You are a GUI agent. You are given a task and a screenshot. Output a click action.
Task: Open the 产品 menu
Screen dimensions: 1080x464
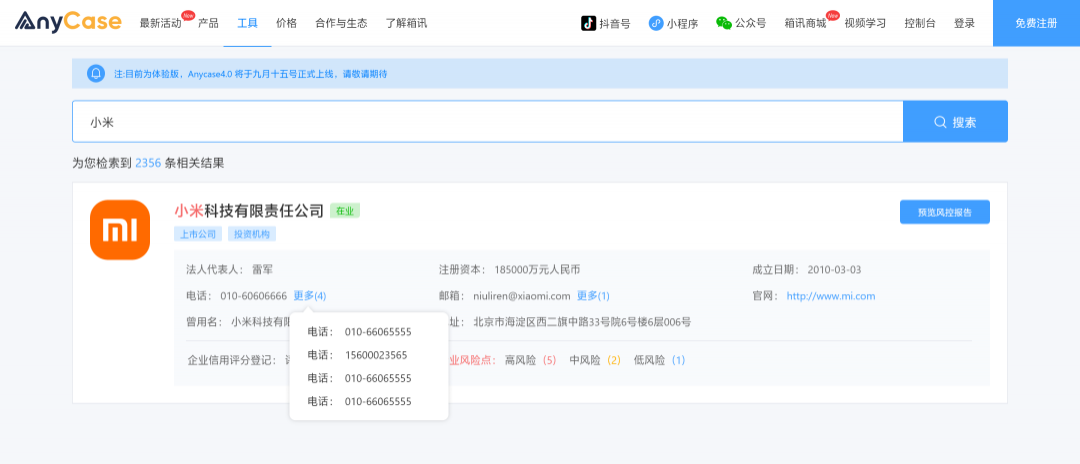(208, 23)
